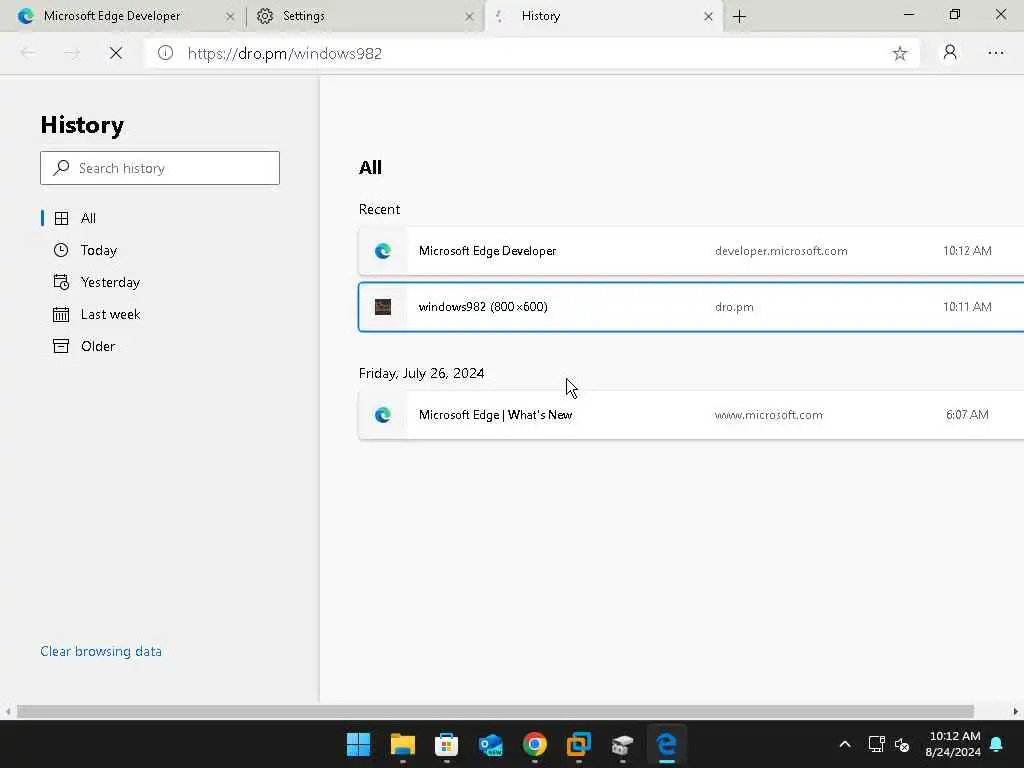Click the scrollbar right arrow
Image resolution: width=1024 pixels, height=768 pixels.
click(x=1016, y=711)
